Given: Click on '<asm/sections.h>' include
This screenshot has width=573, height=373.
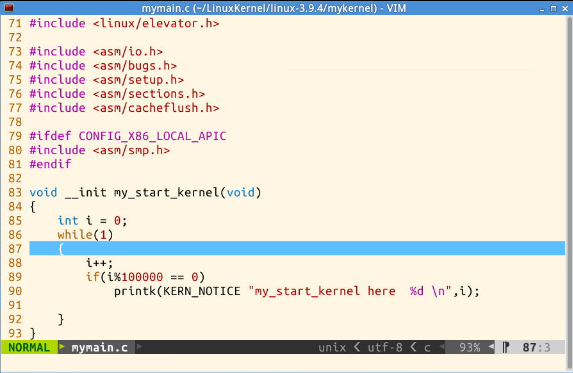Looking at the screenshot, I should coord(149,94).
